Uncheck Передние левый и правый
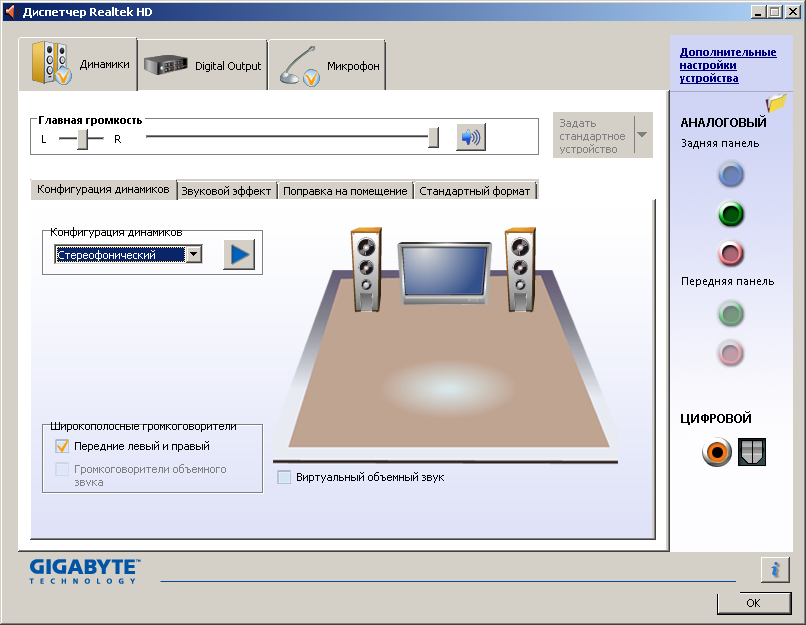This screenshot has height=625, width=806. (62, 446)
